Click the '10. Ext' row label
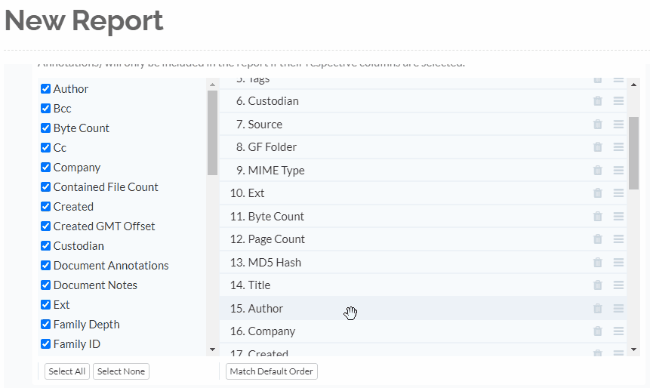The width and height of the screenshot is (650, 388). [247, 193]
